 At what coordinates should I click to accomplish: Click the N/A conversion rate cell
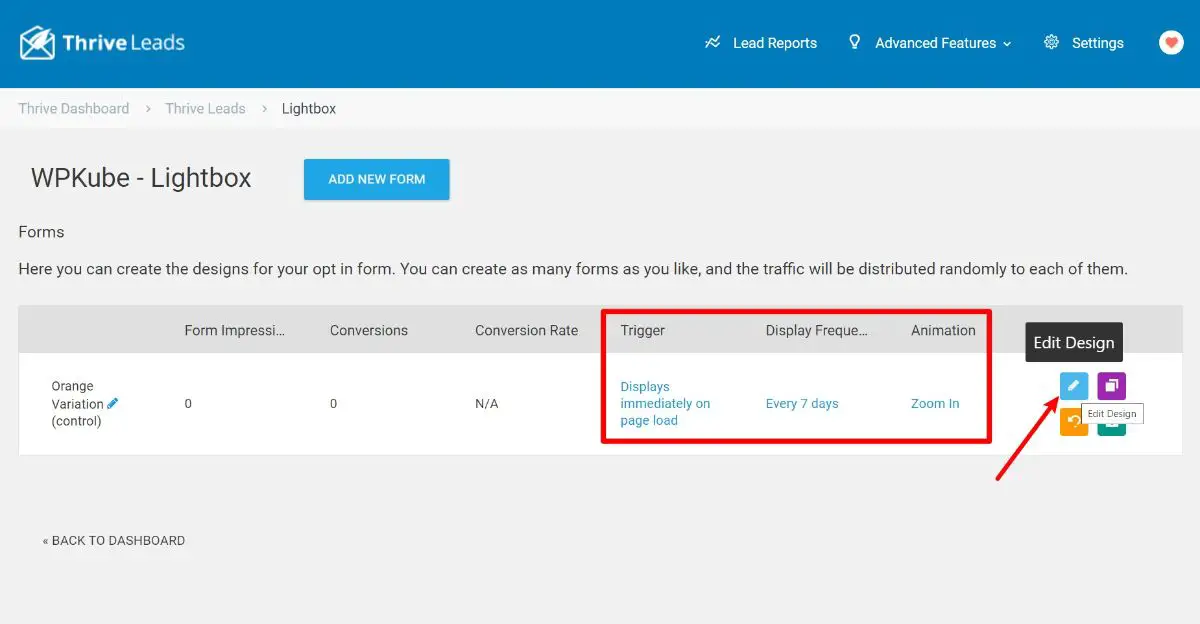pos(486,403)
